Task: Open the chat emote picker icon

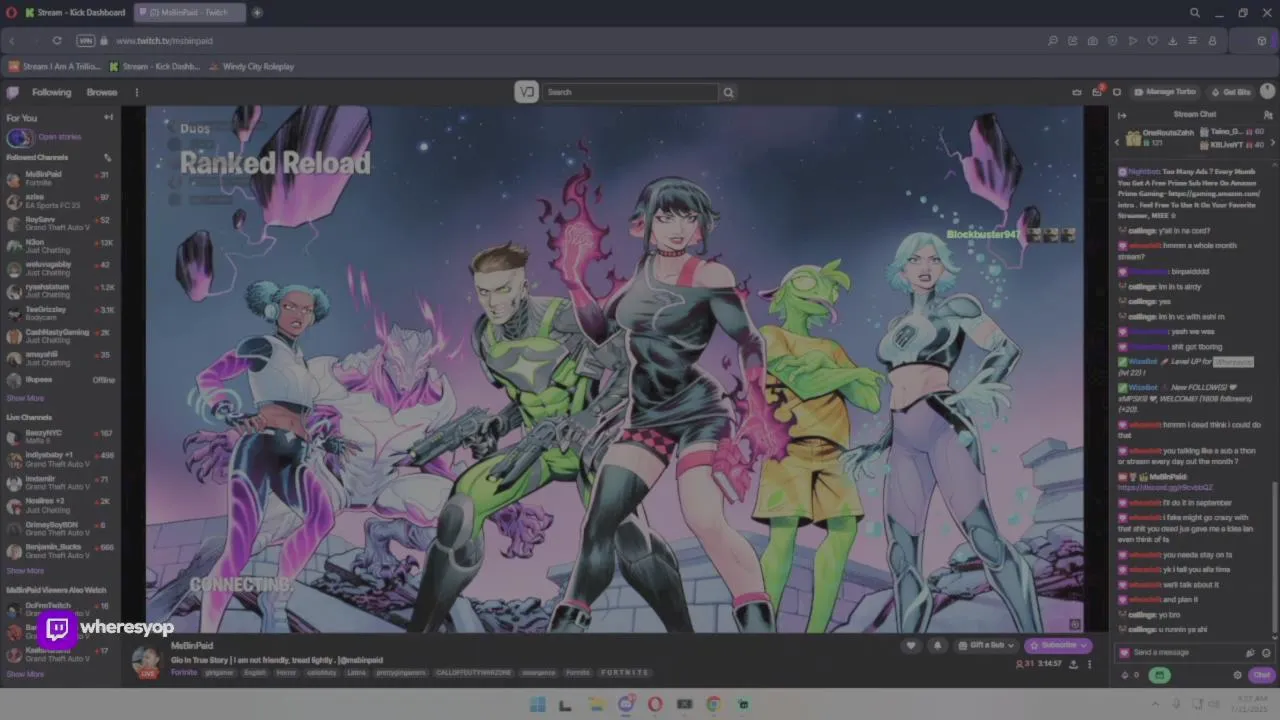Action: tap(1266, 653)
